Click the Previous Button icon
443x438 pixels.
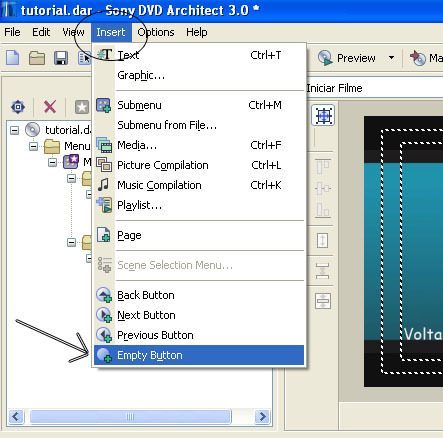coord(104,335)
